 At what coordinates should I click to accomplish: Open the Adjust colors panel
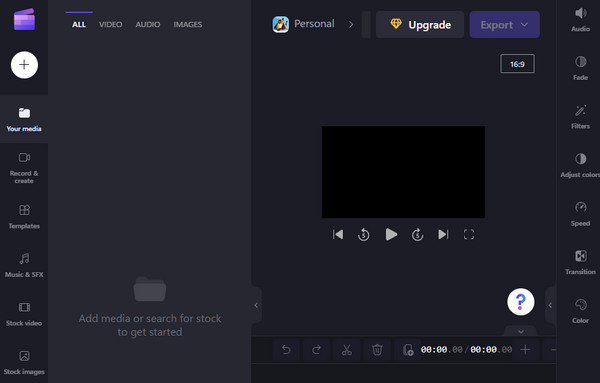(x=580, y=165)
